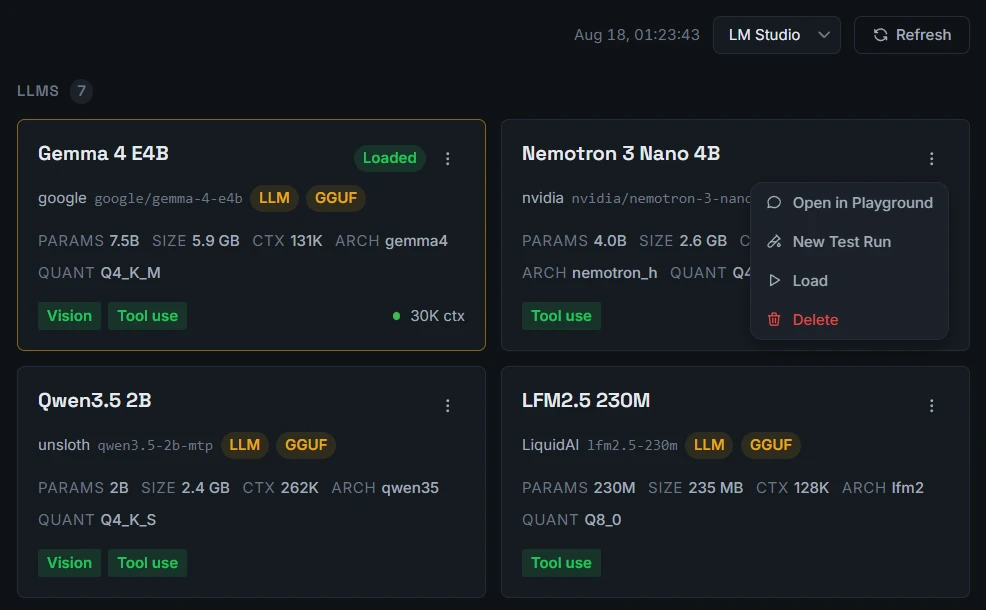The height and width of the screenshot is (610, 986).
Task: Select Open in Playground from context menu
Action: 850,202
